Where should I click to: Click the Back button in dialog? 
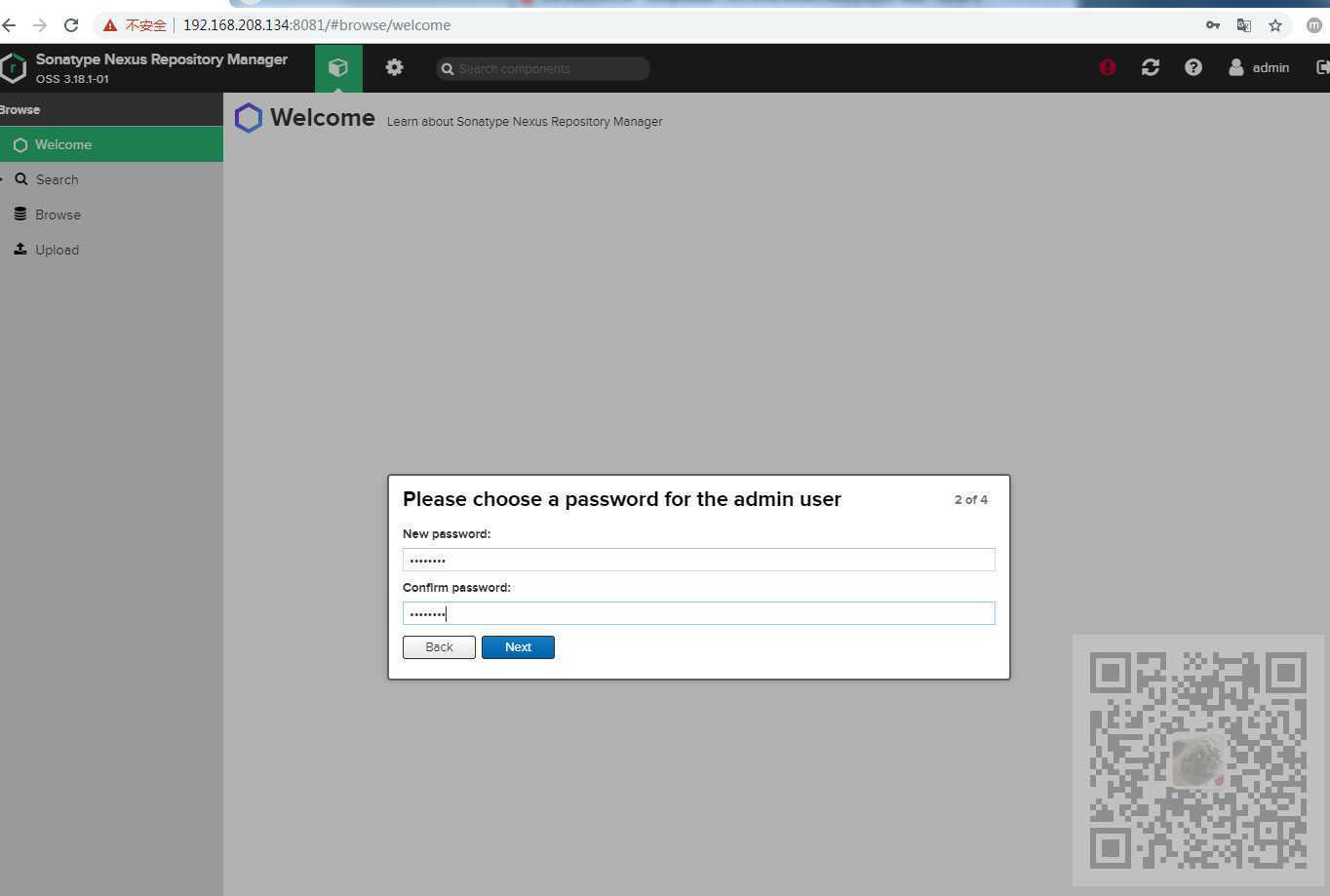click(x=439, y=647)
